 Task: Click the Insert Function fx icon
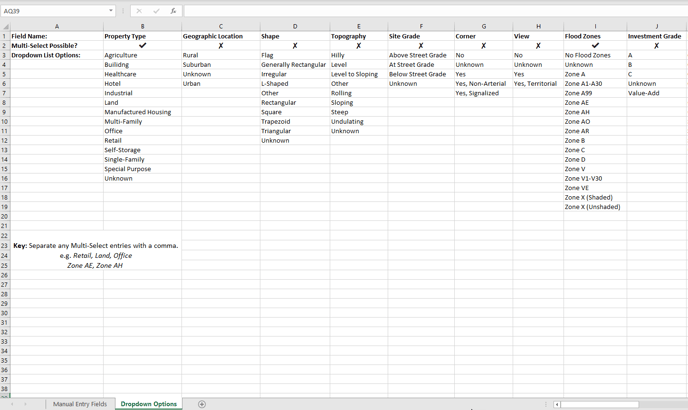pos(173,11)
